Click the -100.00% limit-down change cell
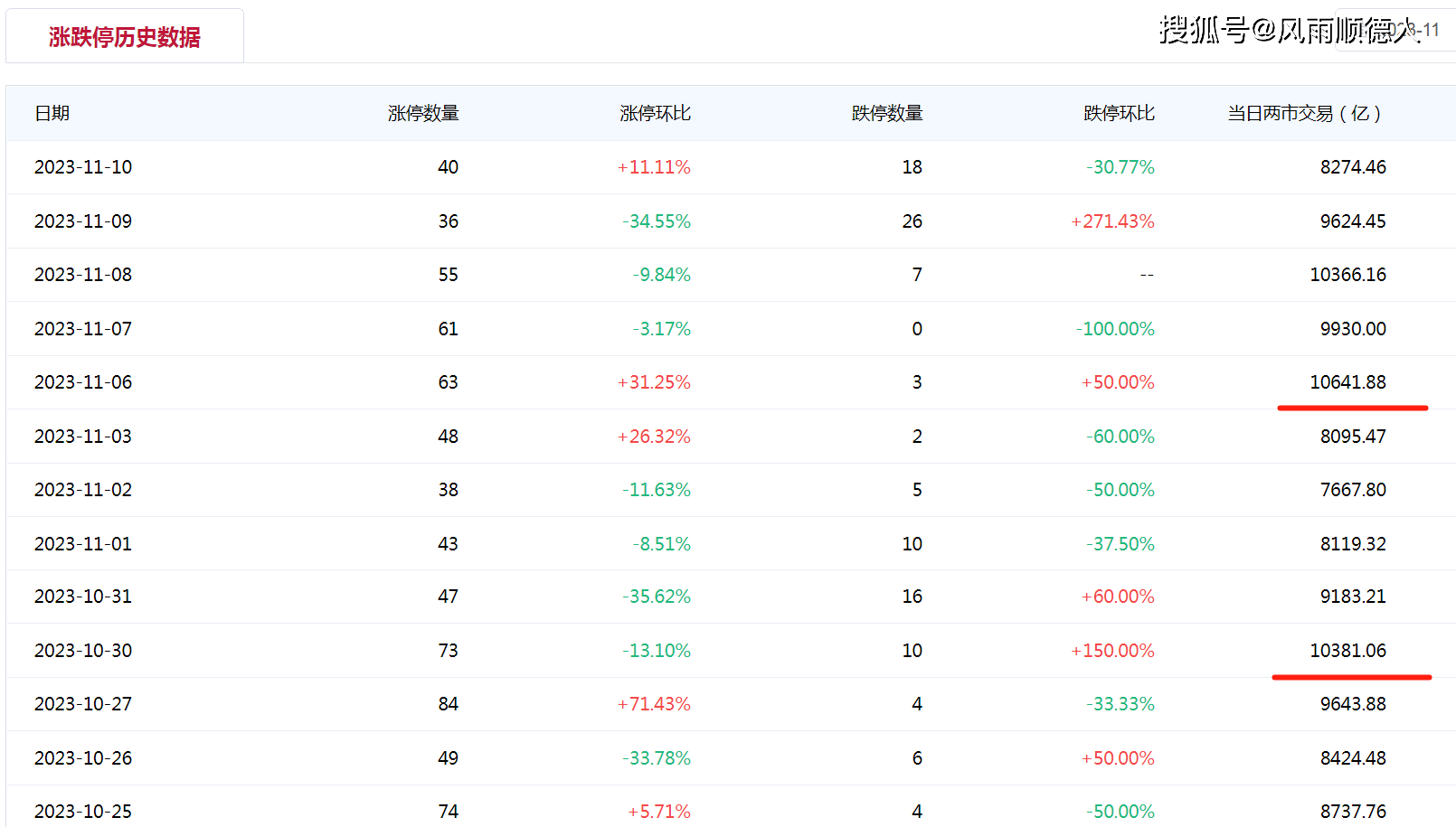The image size is (1456, 827). 1115,329
